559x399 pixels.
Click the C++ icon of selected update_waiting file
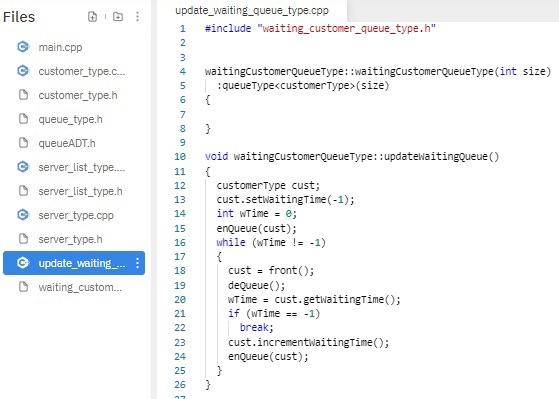click(23, 263)
